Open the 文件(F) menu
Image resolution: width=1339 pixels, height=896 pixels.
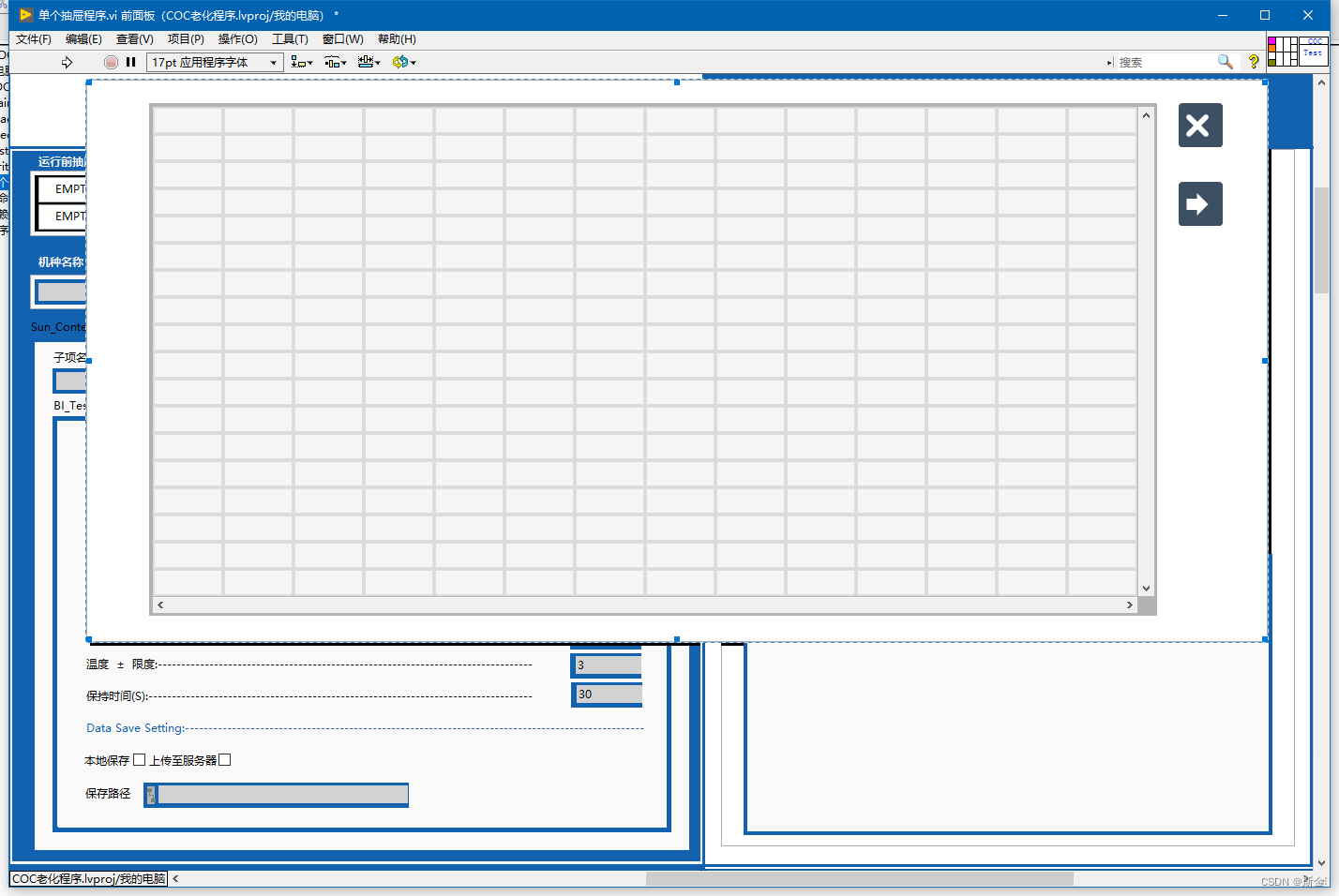34,38
